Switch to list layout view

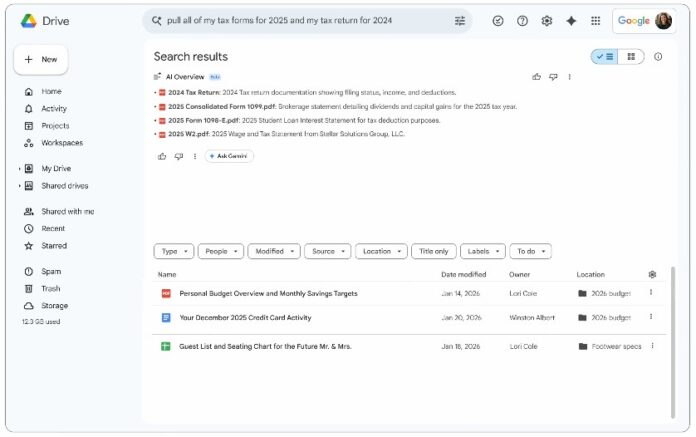coord(605,57)
